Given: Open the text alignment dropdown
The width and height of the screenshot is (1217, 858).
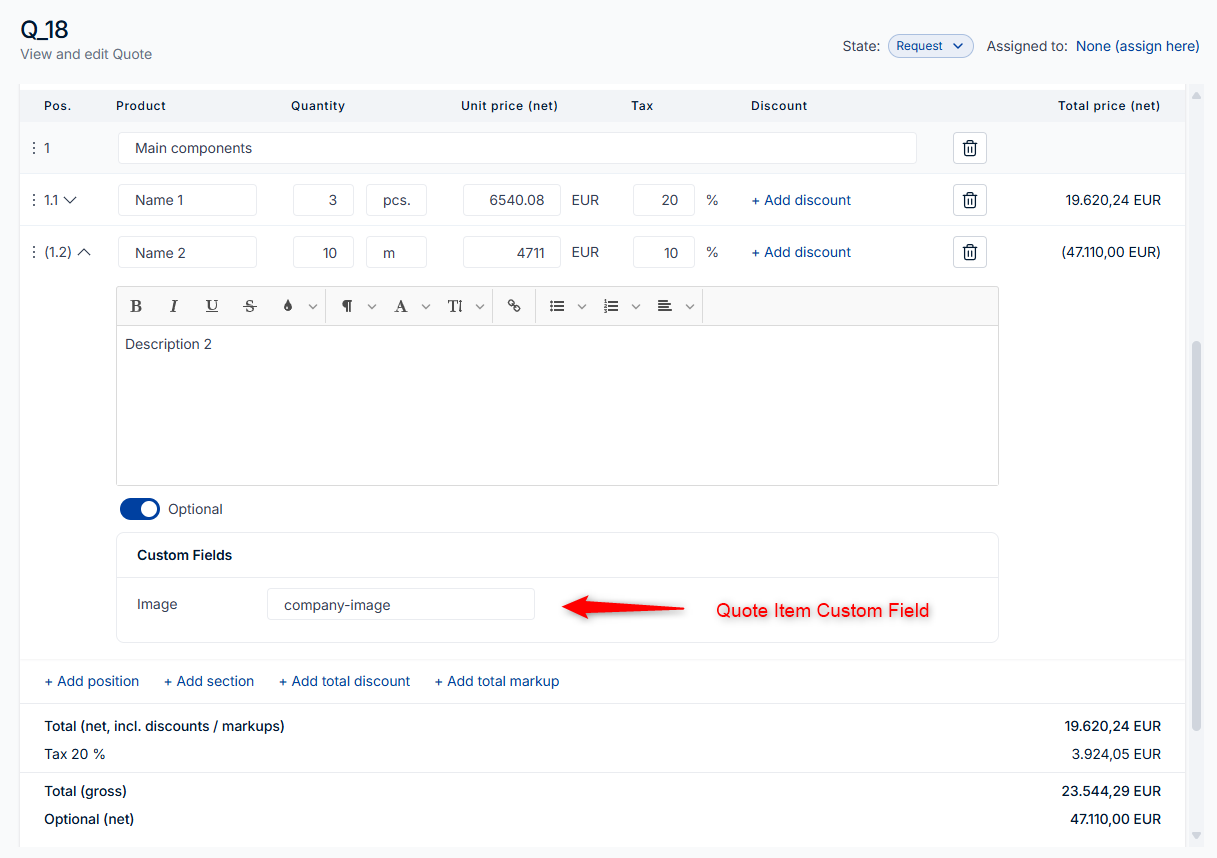Looking at the screenshot, I should pos(676,306).
